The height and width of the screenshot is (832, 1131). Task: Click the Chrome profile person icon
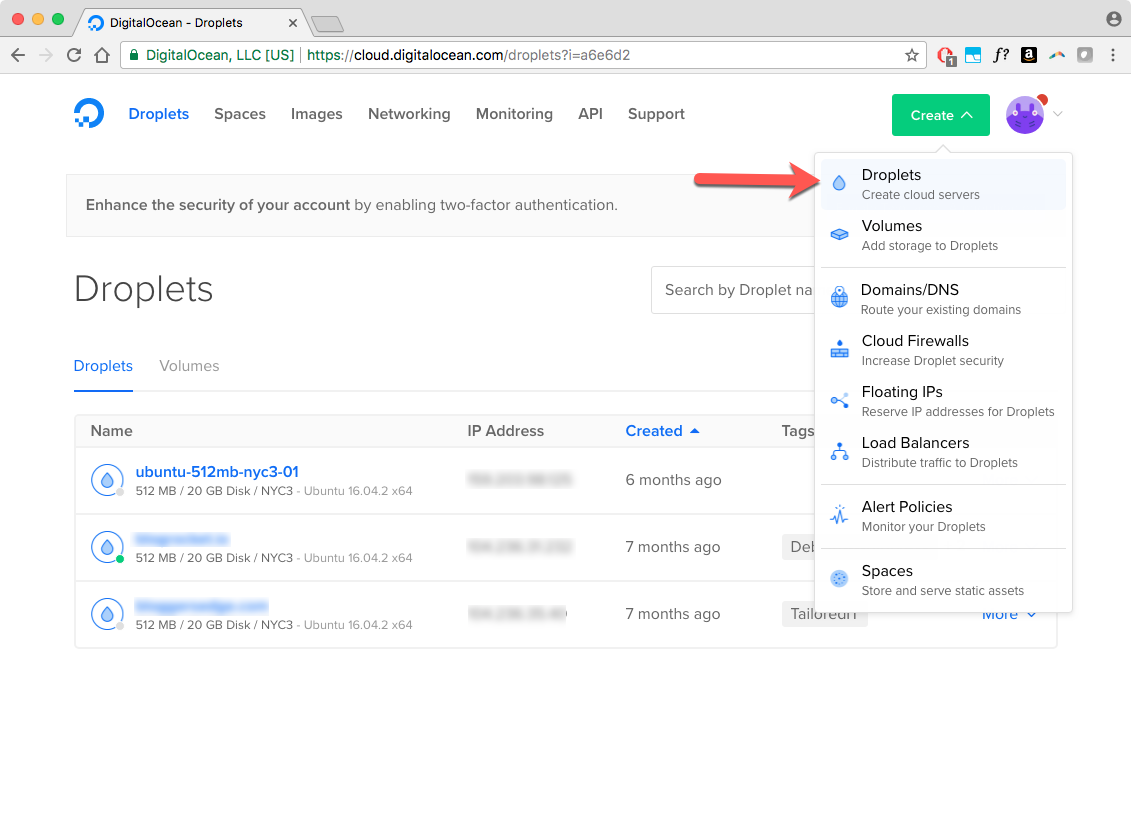tap(1114, 19)
